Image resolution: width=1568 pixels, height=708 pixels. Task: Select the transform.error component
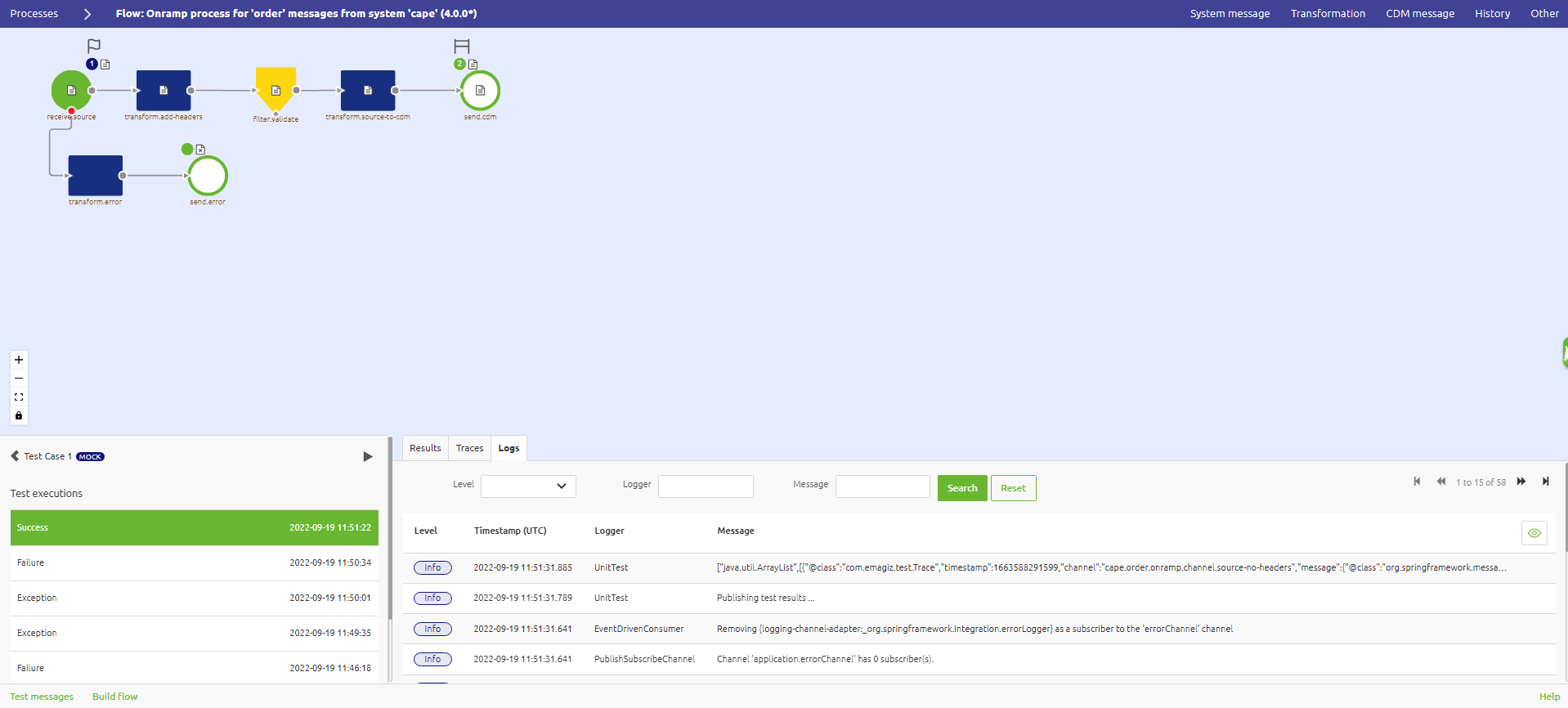tap(96, 175)
